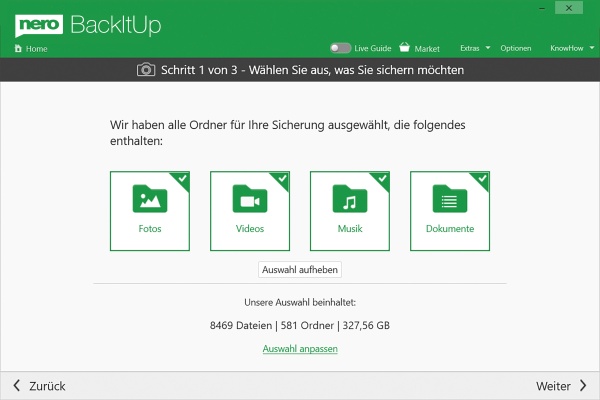600x400 pixels.
Task: Continue with Weiter
Action: (x=561, y=385)
